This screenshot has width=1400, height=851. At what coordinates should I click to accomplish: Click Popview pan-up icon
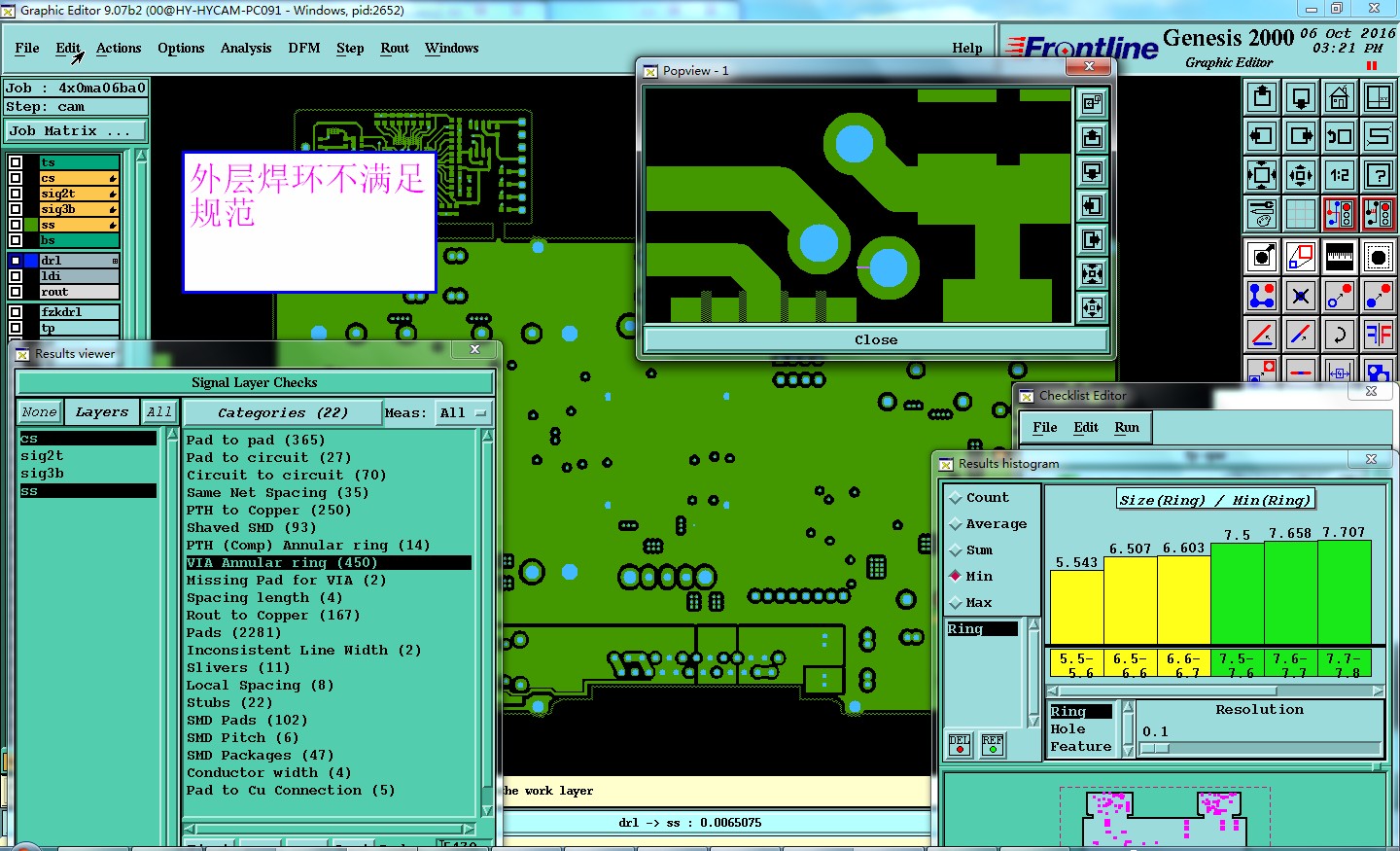(x=1092, y=137)
